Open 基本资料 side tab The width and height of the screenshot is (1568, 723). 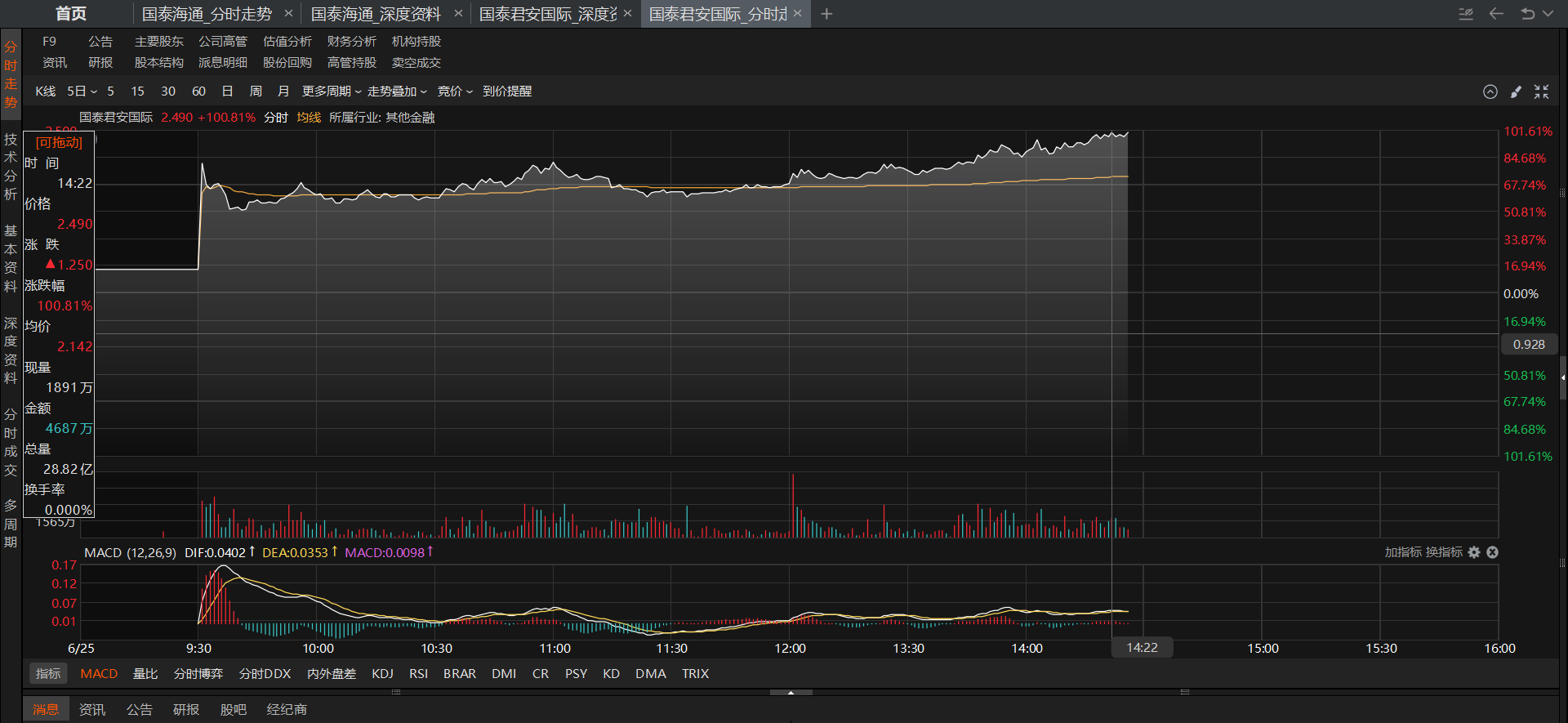[11, 259]
